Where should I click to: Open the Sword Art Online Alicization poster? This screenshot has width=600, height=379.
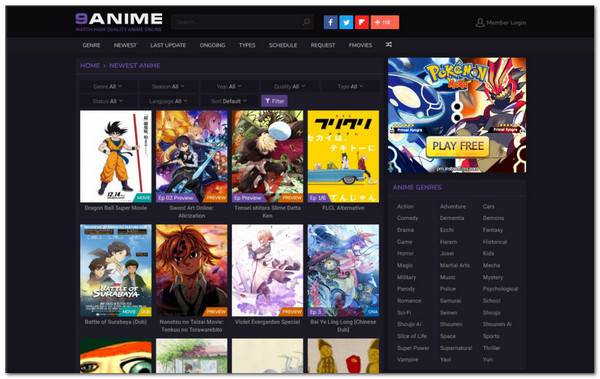(x=192, y=156)
